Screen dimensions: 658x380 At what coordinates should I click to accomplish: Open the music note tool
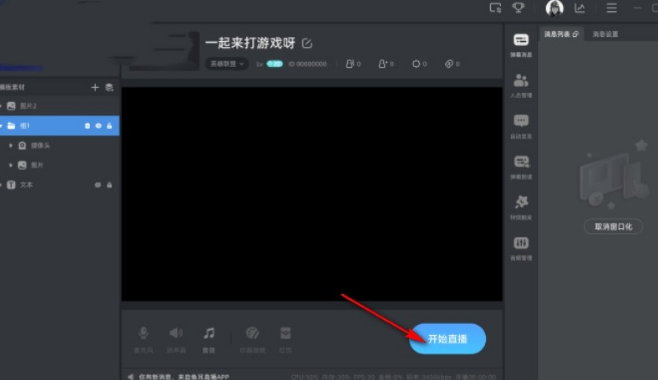209,339
